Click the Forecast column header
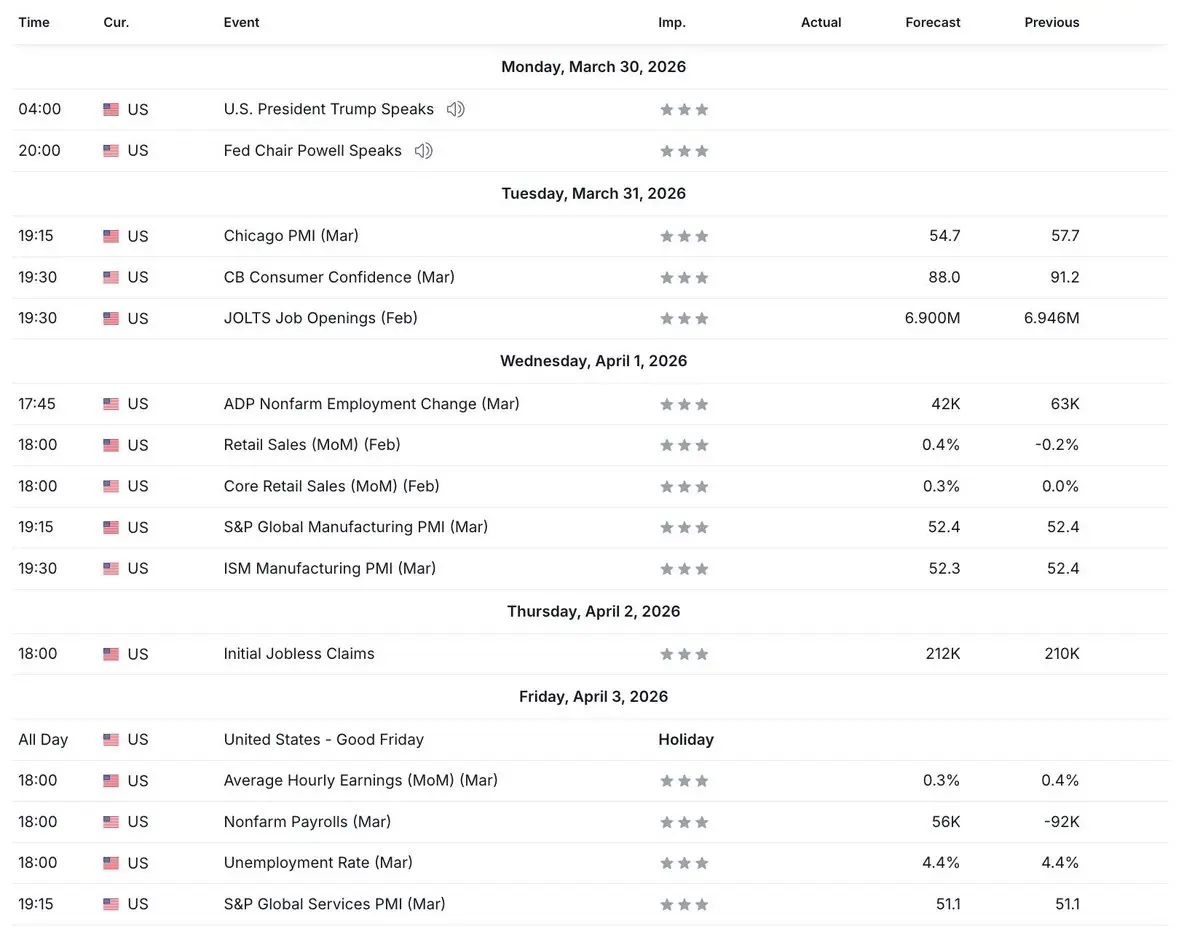Screen dimensions: 1200x929 [x=932, y=22]
